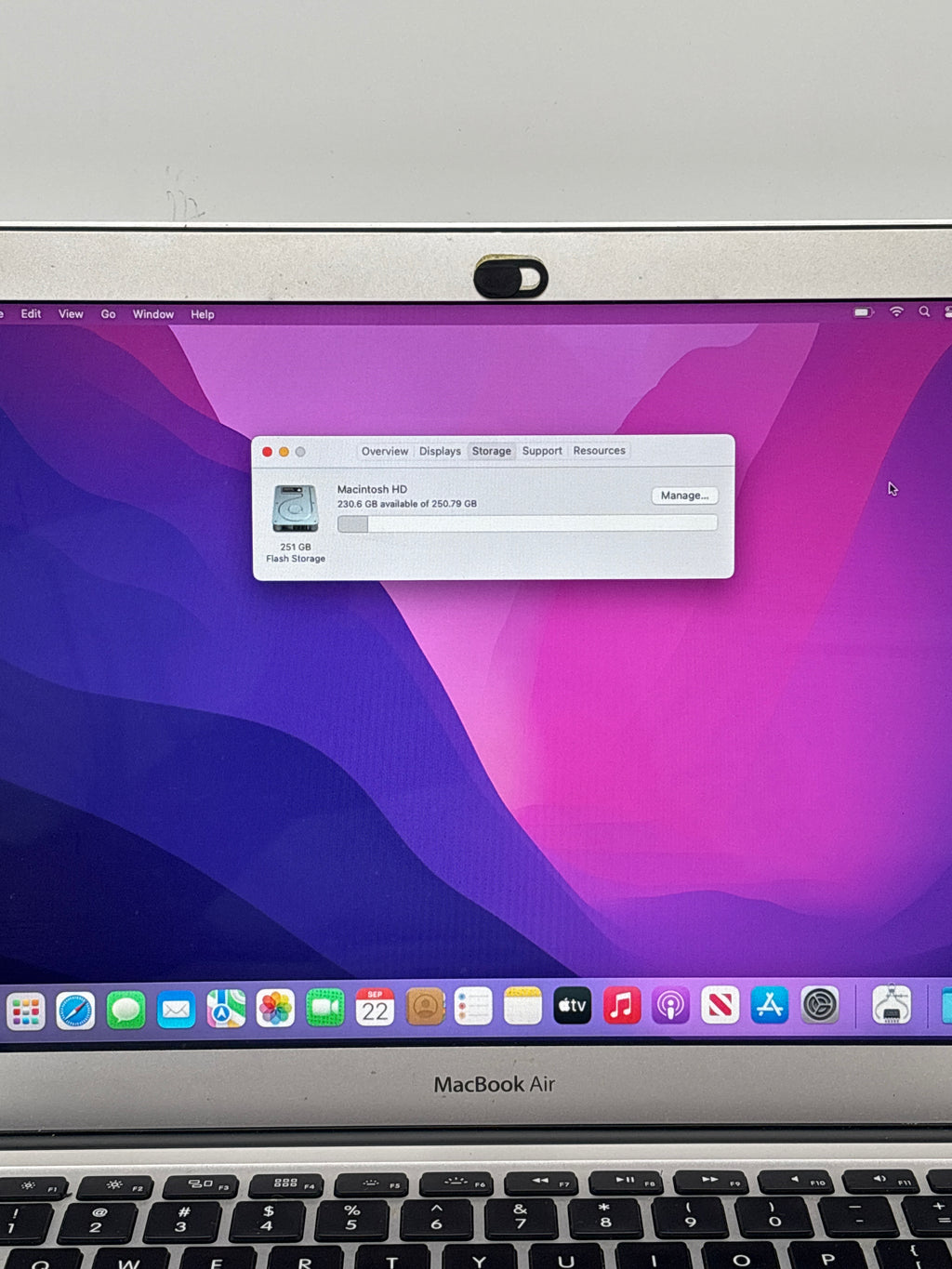Viewport: 952px width, 1269px height.
Task: Minimize window with the yellow button
Action: click(284, 452)
